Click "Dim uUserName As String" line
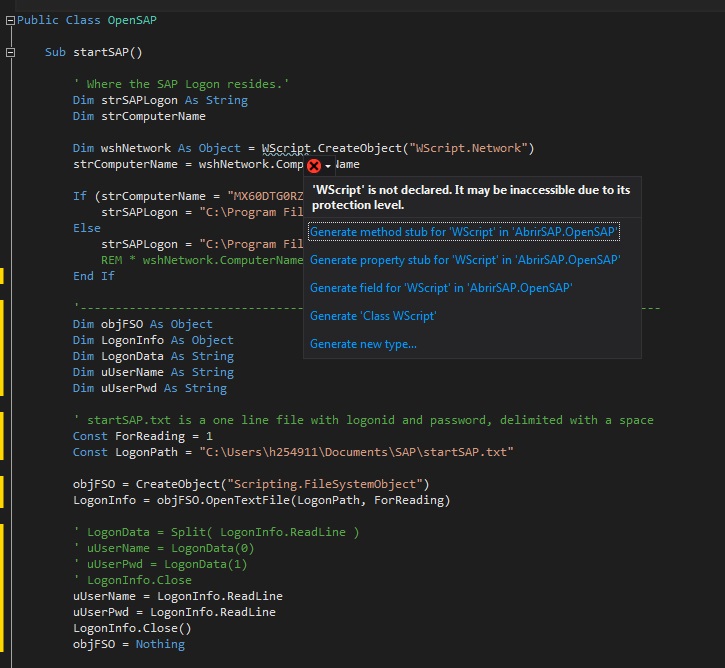This screenshot has width=725, height=668. pyautogui.click(x=153, y=372)
